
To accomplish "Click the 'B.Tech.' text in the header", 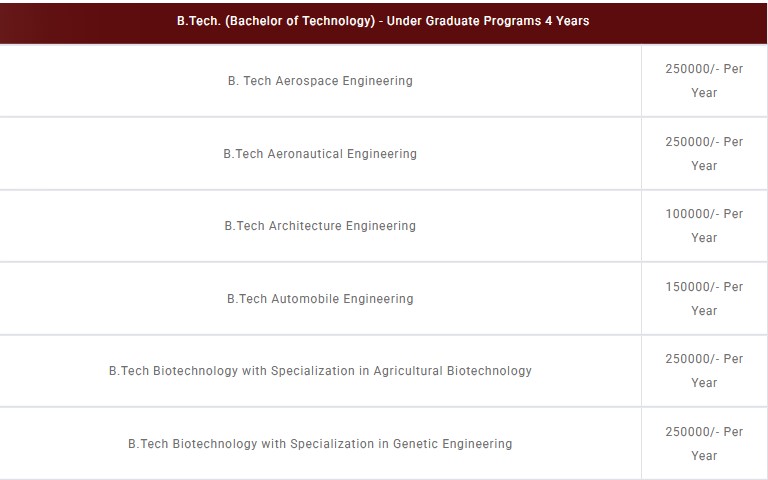I will [199, 20].
